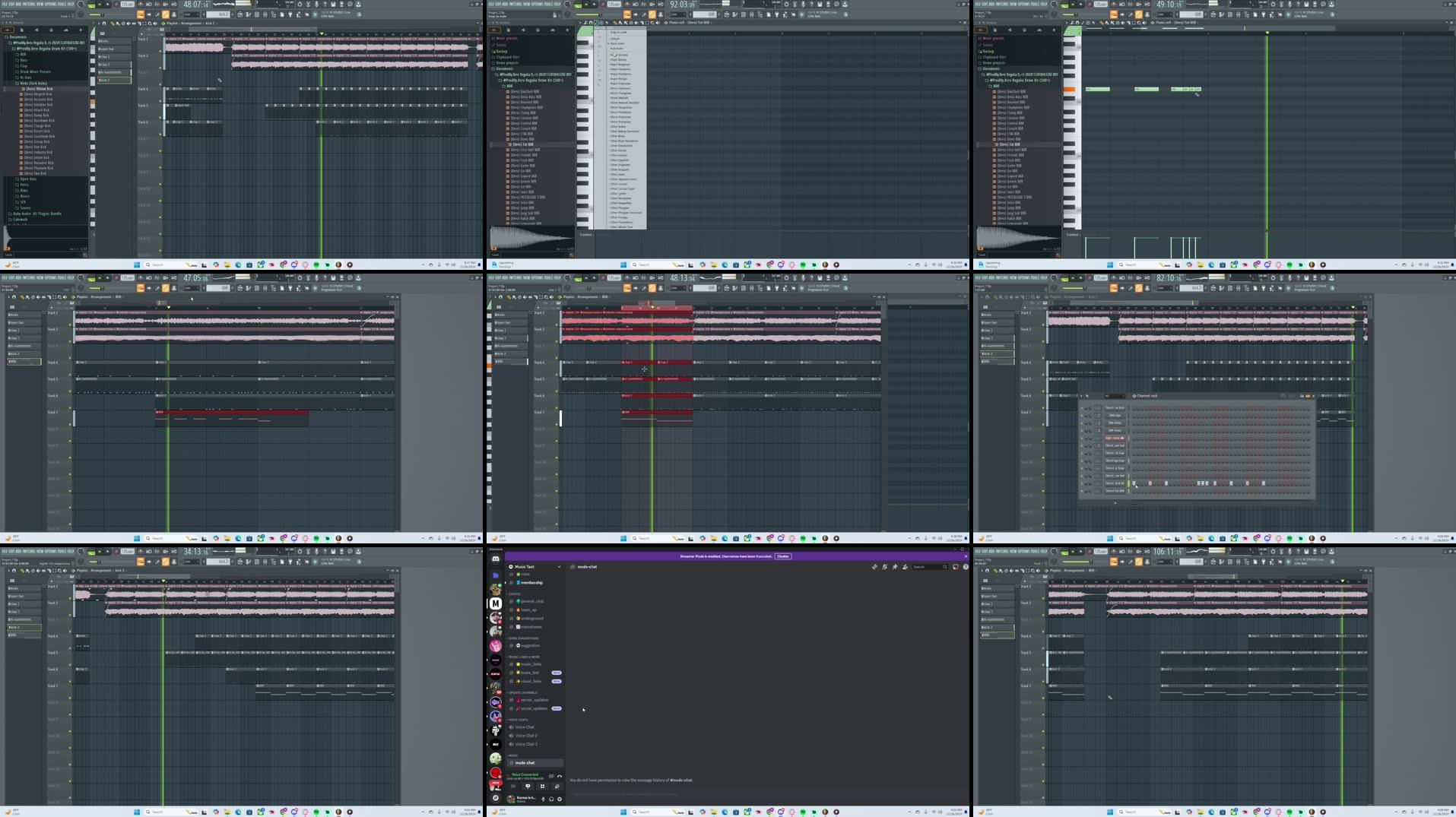The image size is (1456, 817).
Task: Collapse SONG SUGGESTIONS category in Discord
Action: (523, 638)
